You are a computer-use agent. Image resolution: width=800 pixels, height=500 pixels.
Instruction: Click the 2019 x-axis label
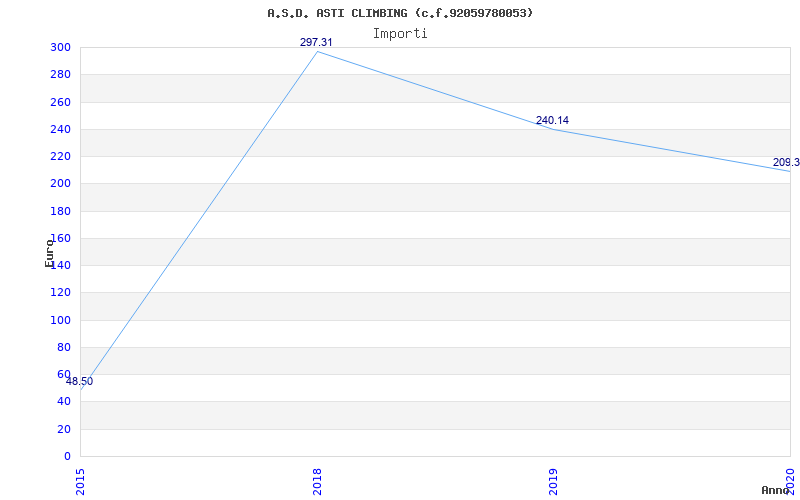(554, 482)
